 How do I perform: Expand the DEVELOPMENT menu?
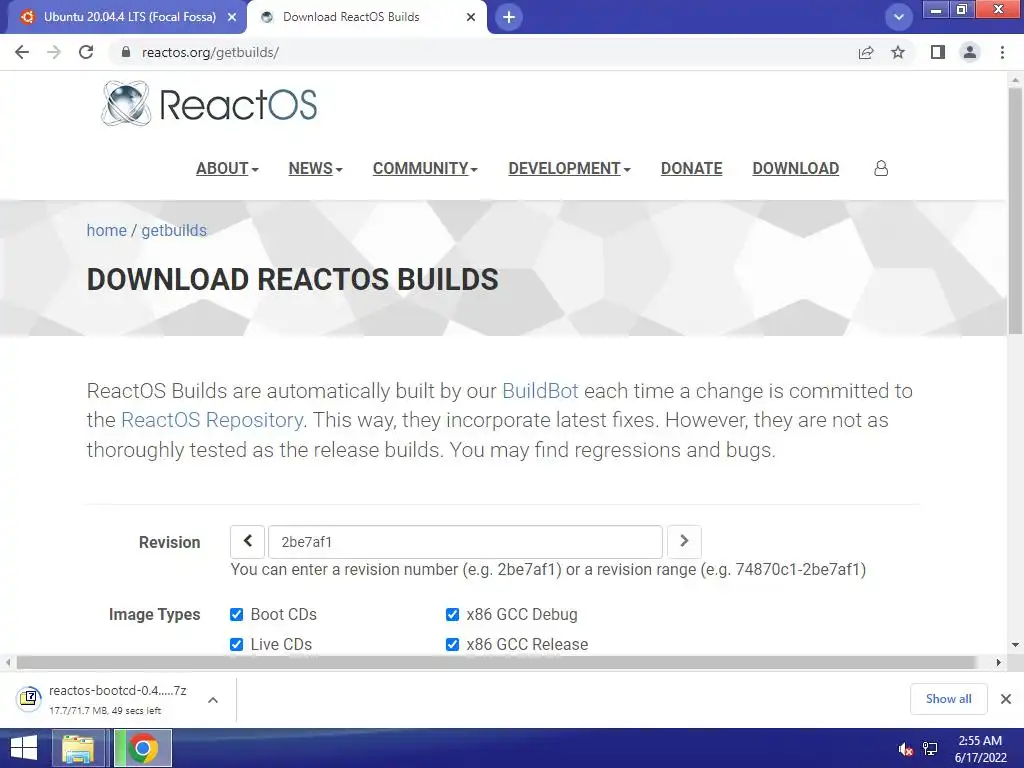[569, 168]
